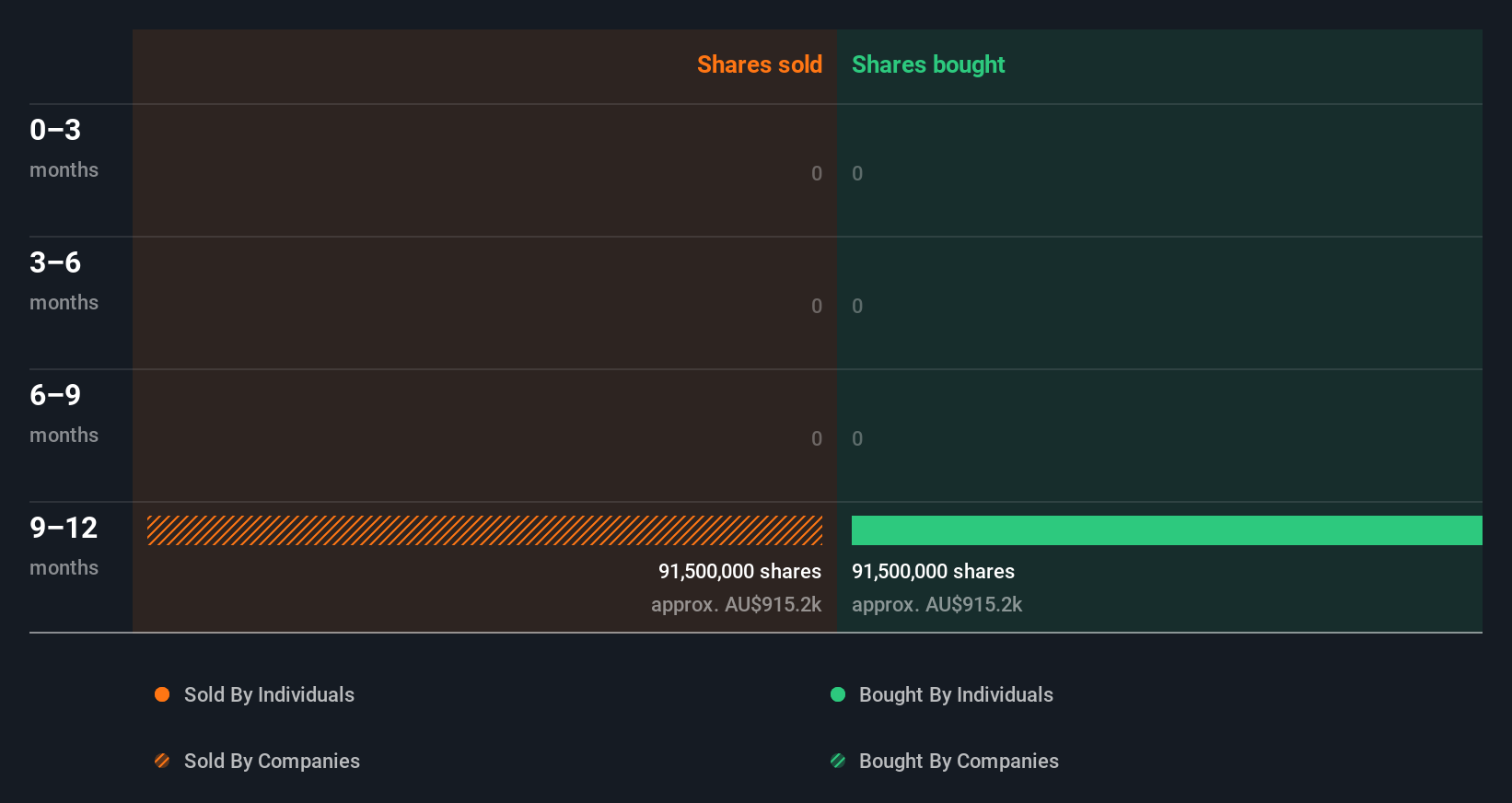Select the Shares bought column header

(x=928, y=64)
